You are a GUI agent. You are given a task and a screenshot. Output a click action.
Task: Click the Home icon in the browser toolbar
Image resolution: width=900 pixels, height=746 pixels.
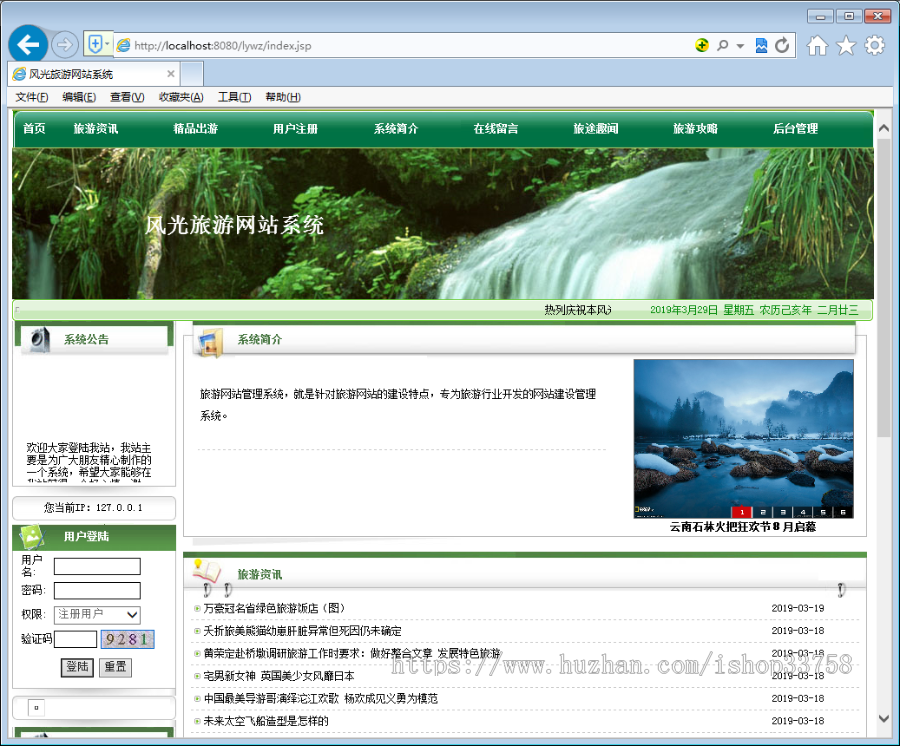[817, 44]
